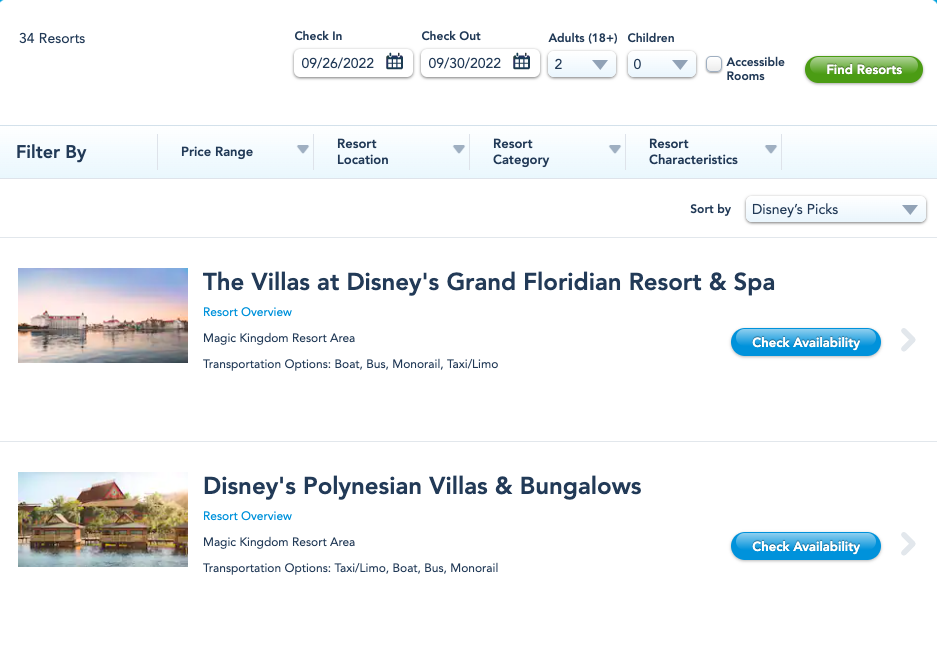Viewport: 937px width, 645px height.
Task: Enable the Accessible Rooms checkbox
Action: coord(714,64)
